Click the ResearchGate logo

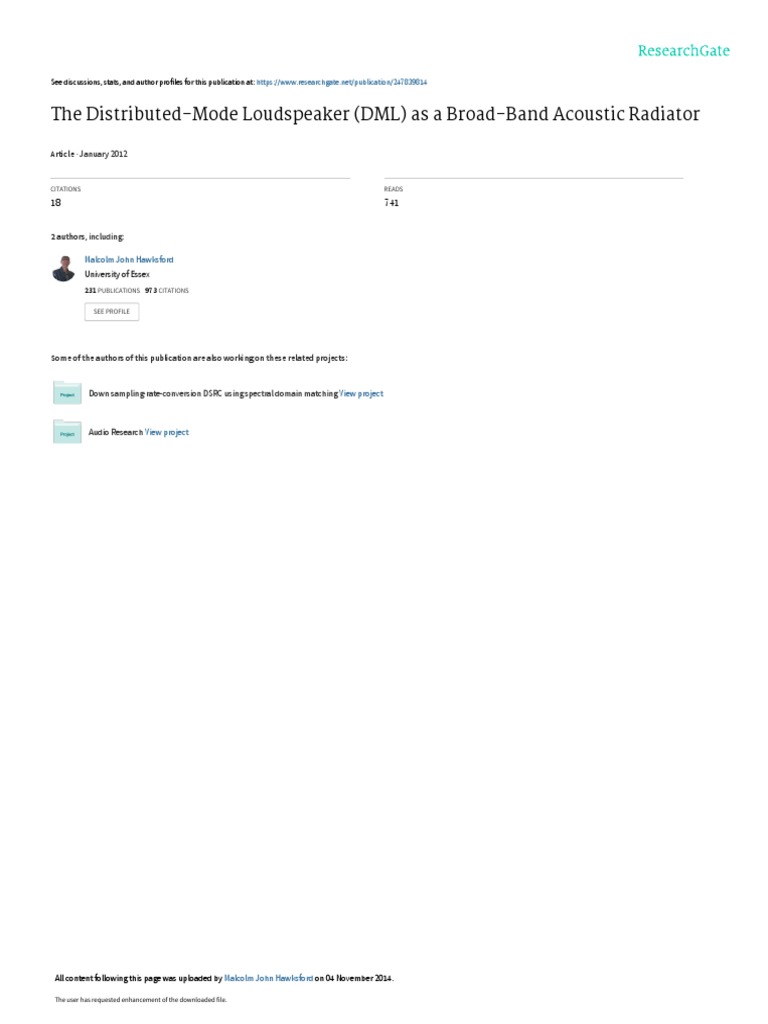[x=683, y=51]
